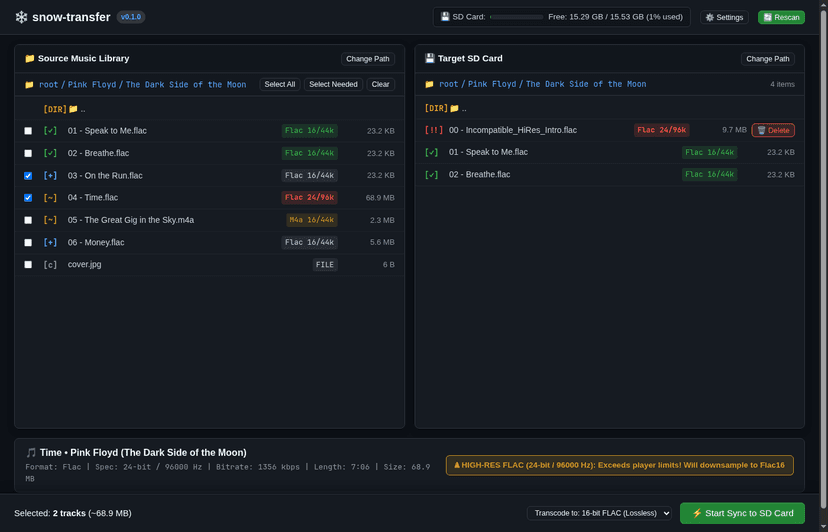Change Path for Target SD Card
828x532 pixels.
coord(768,59)
